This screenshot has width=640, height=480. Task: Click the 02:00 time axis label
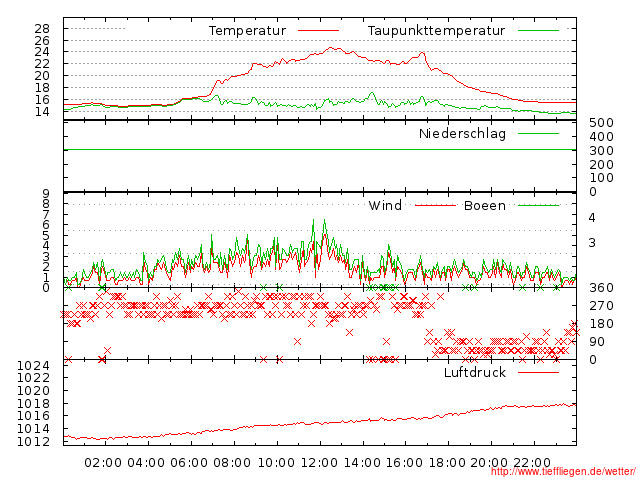coord(103,463)
